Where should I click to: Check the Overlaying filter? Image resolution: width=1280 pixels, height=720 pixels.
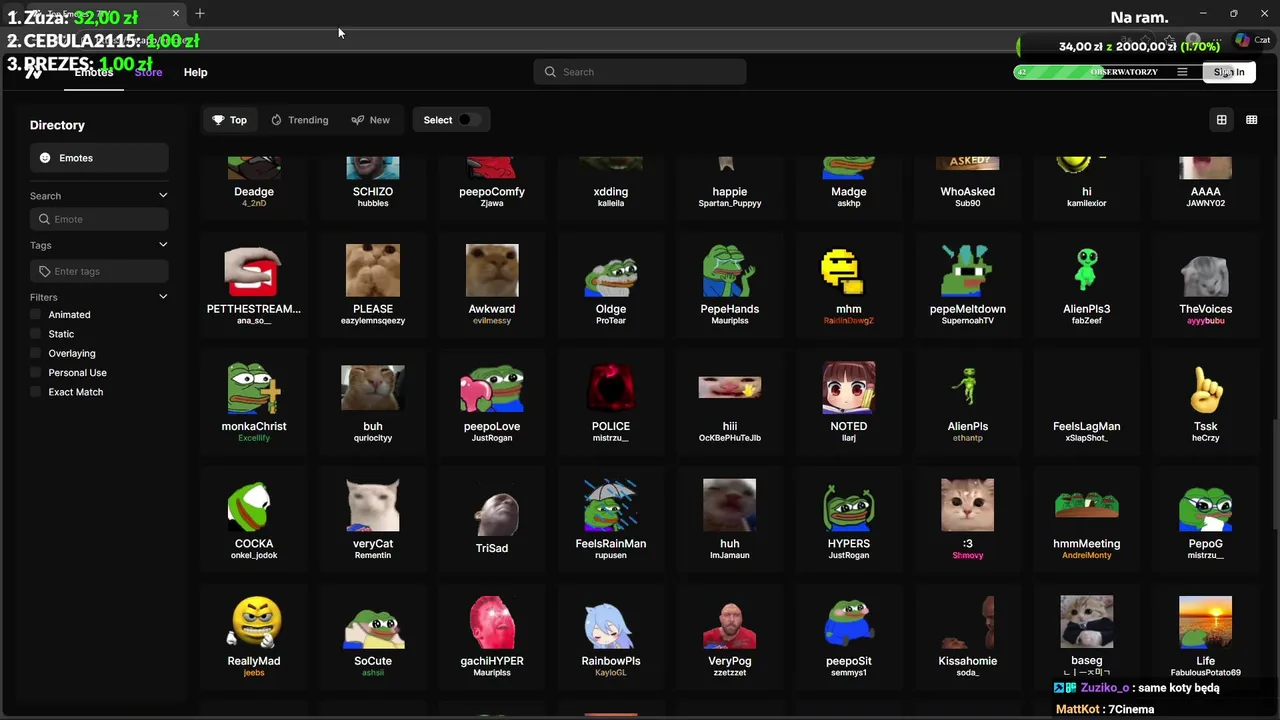(36, 353)
